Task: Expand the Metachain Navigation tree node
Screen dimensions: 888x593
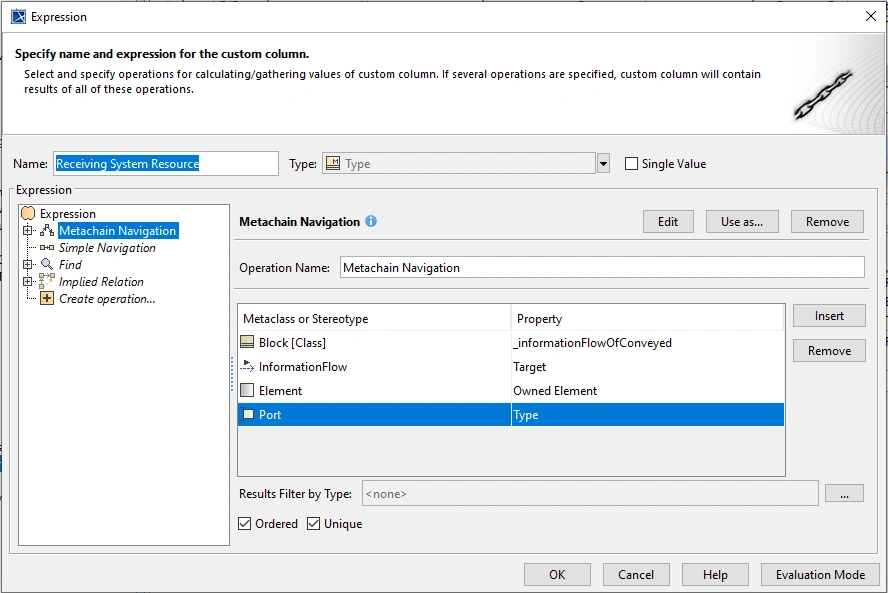Action: [x=28, y=231]
